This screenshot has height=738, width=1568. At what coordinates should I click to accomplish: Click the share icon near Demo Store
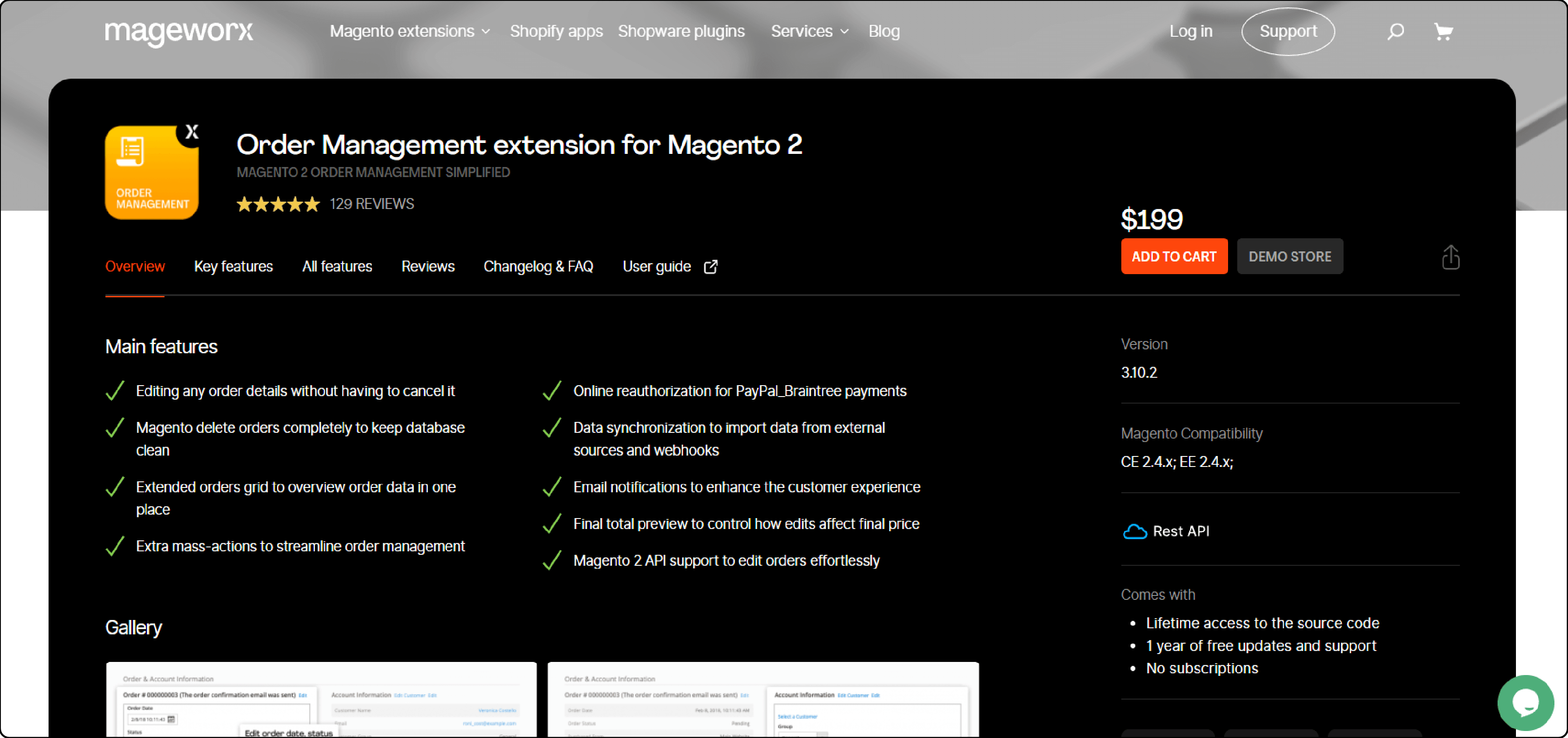[1450, 257]
